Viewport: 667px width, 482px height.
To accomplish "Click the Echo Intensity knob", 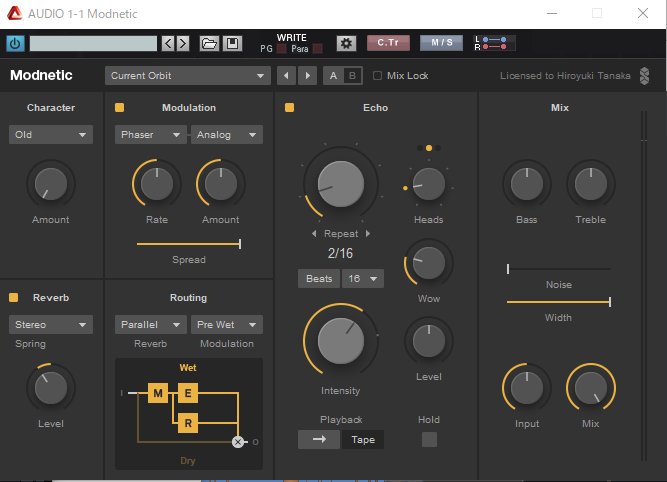I will tap(341, 340).
